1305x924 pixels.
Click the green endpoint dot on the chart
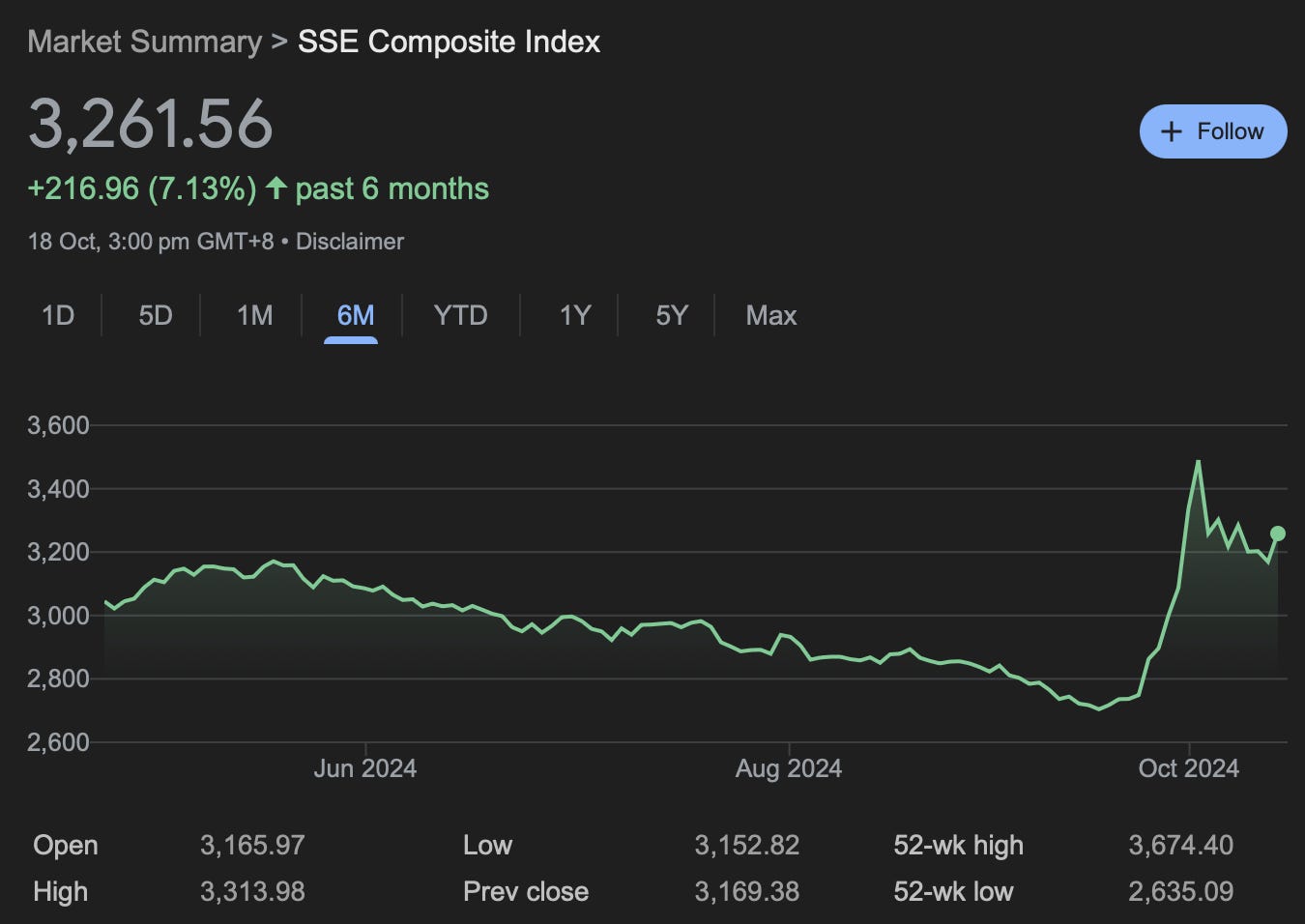(x=1277, y=534)
